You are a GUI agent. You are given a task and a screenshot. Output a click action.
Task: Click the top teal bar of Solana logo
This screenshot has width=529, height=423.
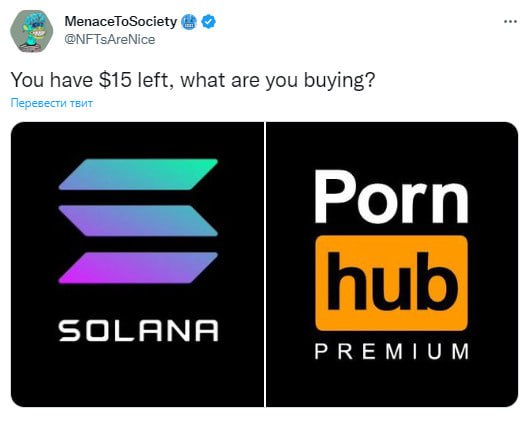point(138,174)
